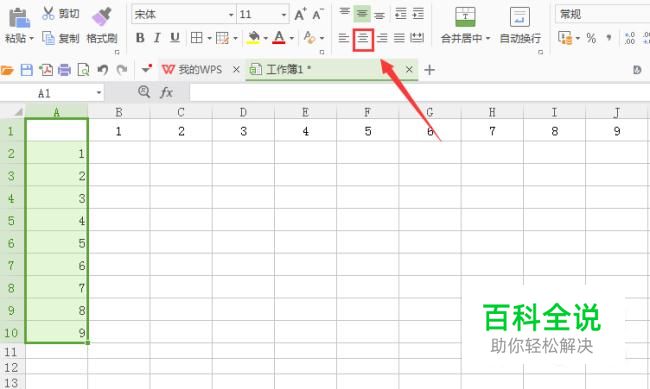Select column D header

click(x=243, y=112)
